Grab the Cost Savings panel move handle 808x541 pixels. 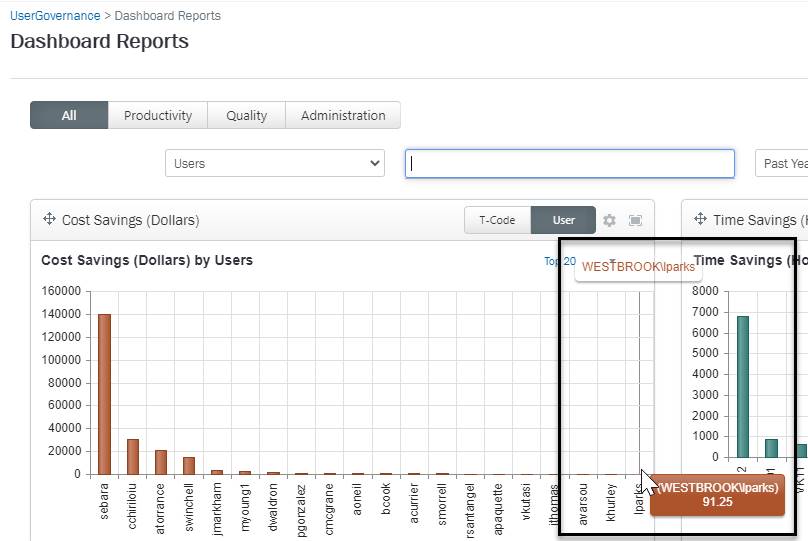click(48, 220)
